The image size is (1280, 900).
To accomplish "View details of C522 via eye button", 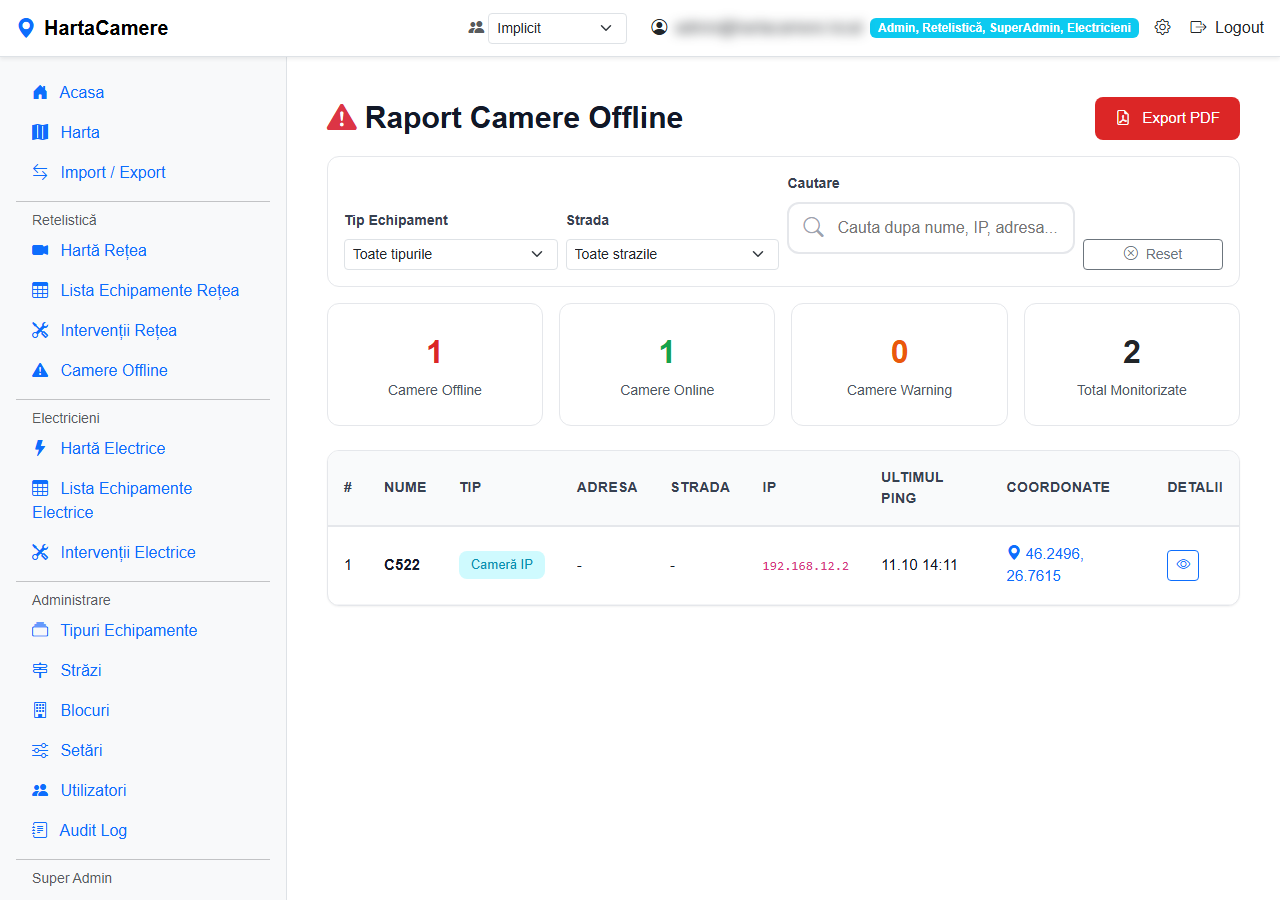I will tap(1183, 565).
